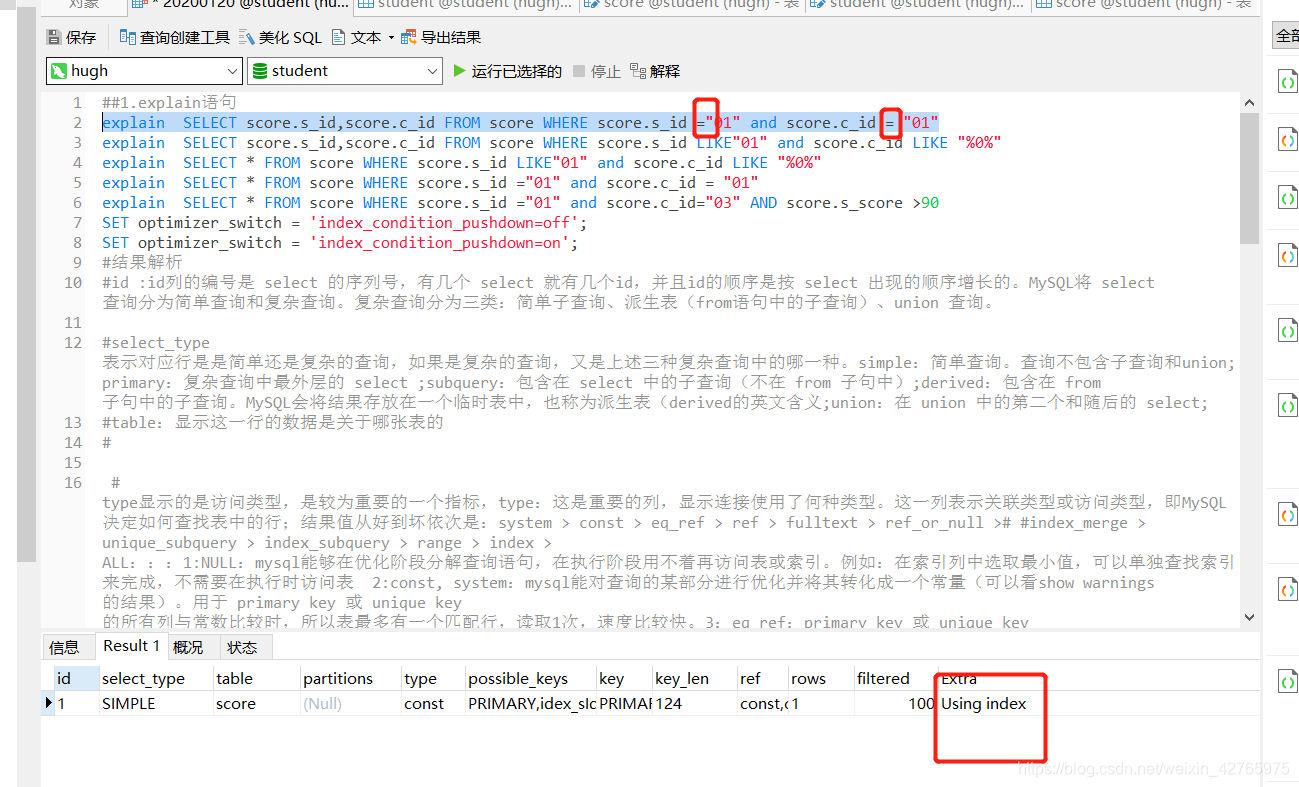Click the 美化 SQL beautify button
The width and height of the screenshot is (1299, 787).
(x=280, y=38)
